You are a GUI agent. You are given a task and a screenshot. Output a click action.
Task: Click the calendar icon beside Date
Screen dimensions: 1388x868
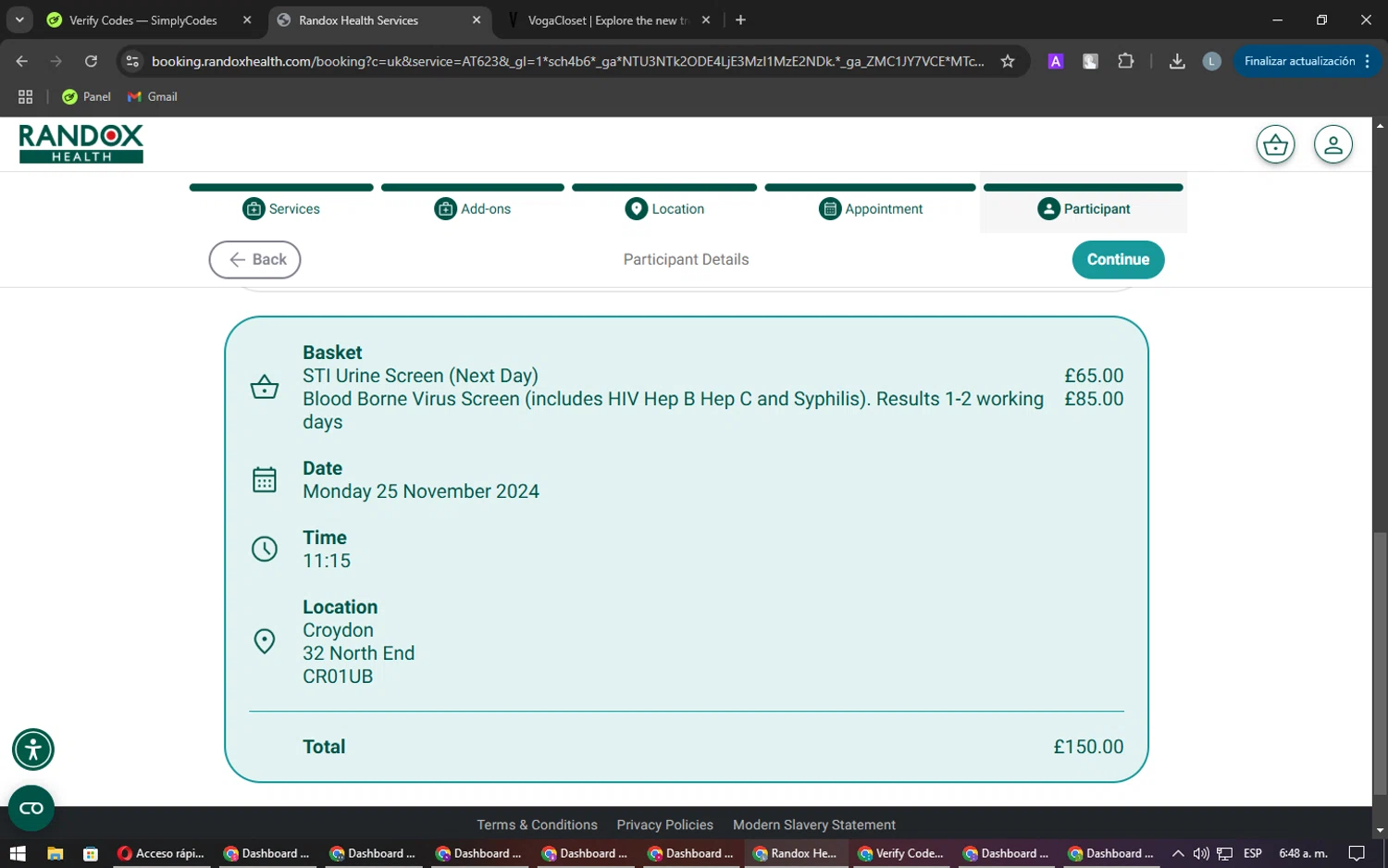tap(265, 479)
